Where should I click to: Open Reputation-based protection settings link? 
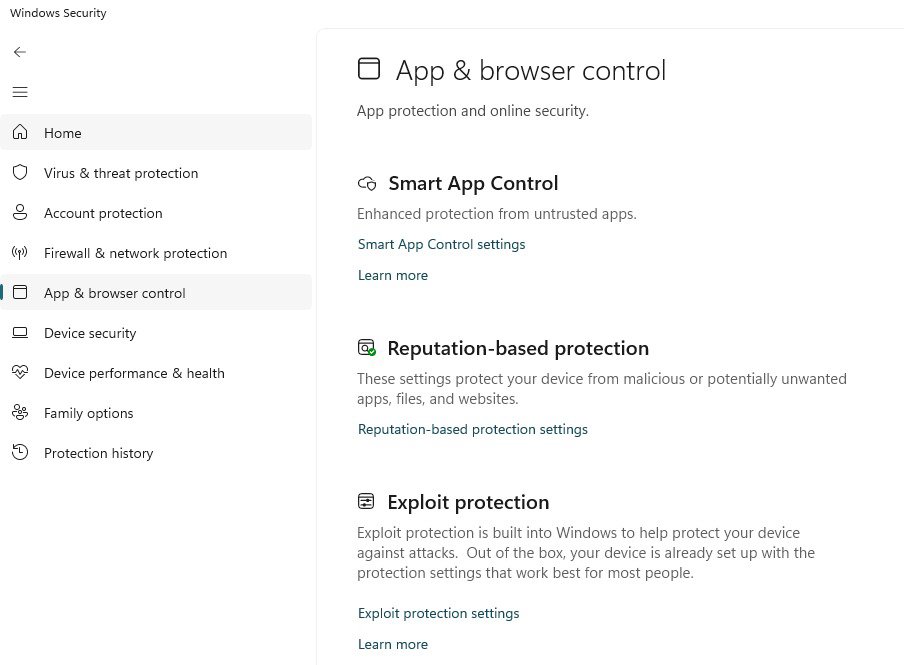(x=473, y=429)
